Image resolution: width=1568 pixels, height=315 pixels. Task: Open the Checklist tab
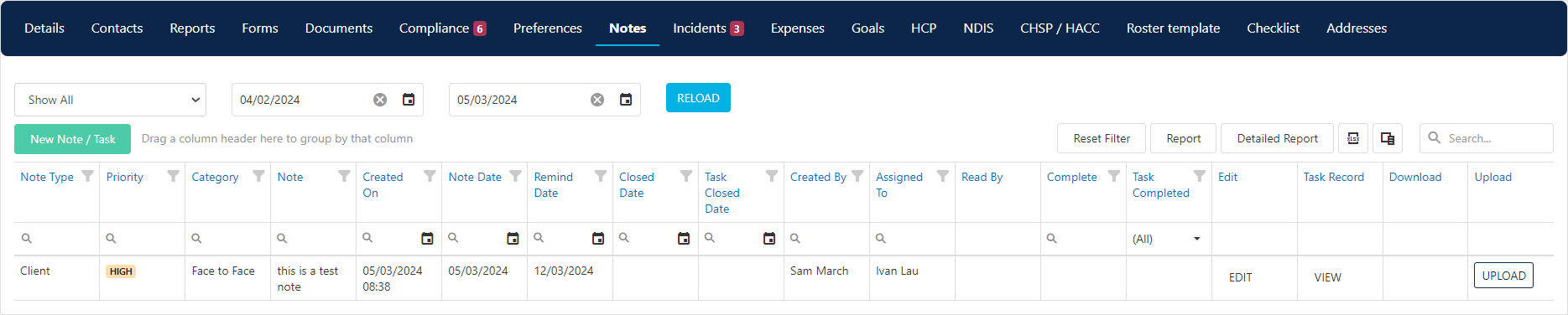pos(1273,28)
